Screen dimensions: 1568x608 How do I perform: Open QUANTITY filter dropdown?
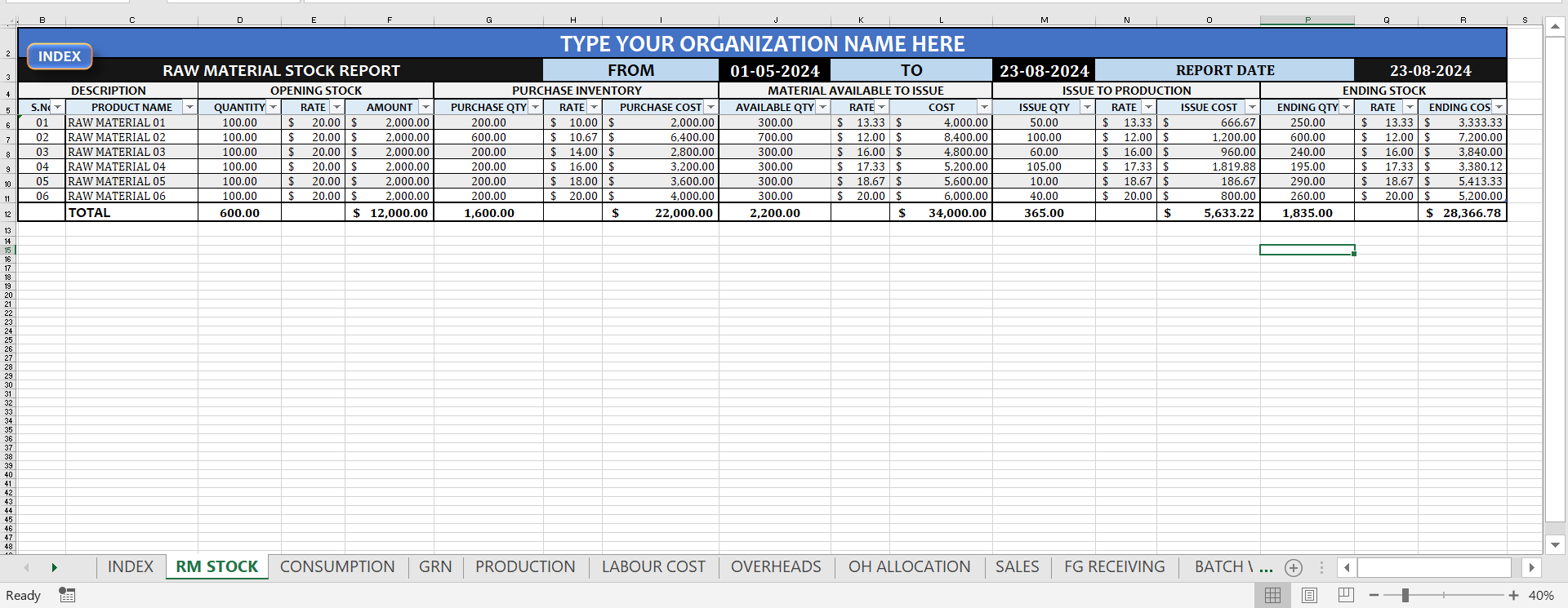pos(273,107)
